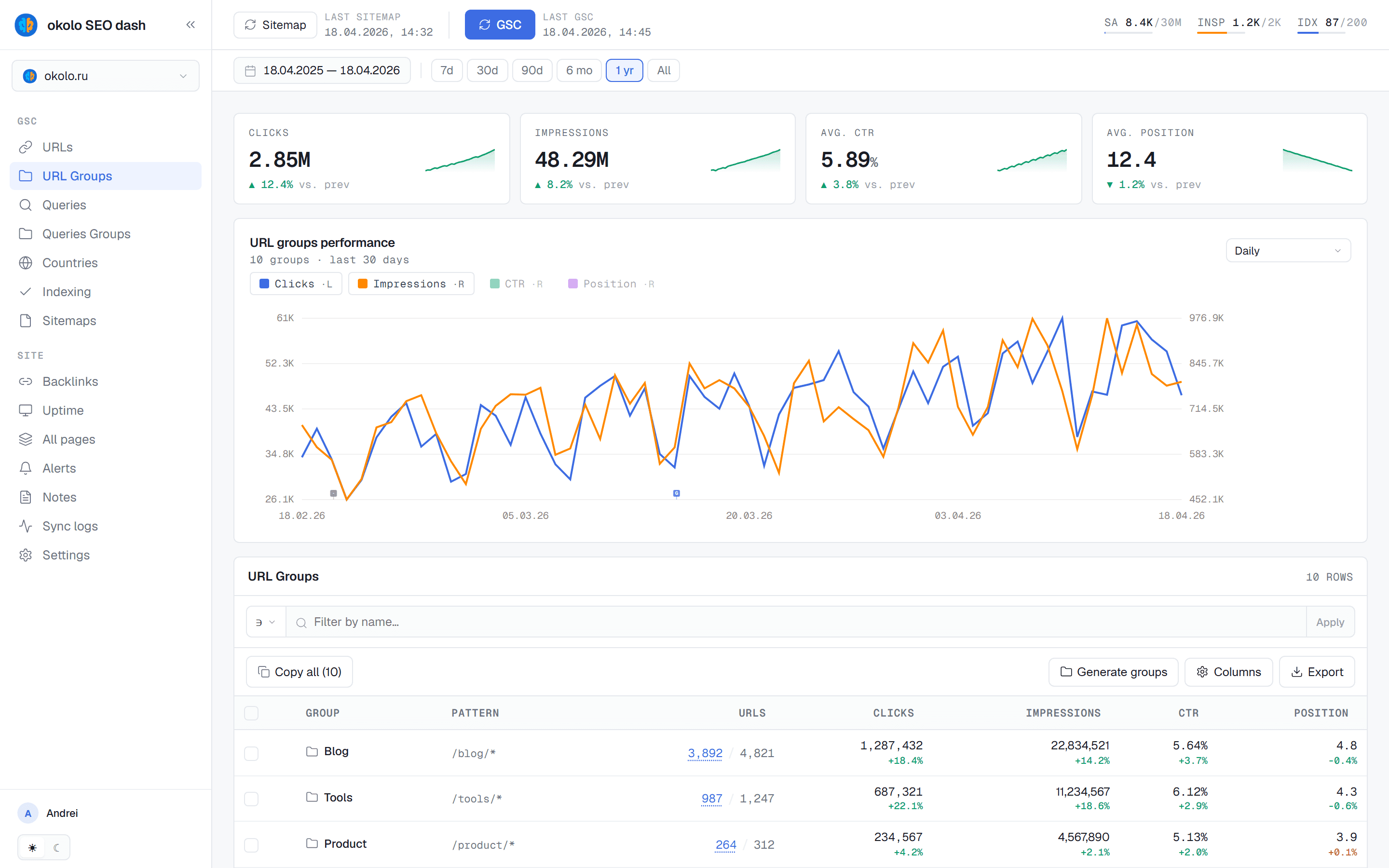Click Copy all (10) button
Image resolution: width=1389 pixels, height=868 pixels.
299,672
